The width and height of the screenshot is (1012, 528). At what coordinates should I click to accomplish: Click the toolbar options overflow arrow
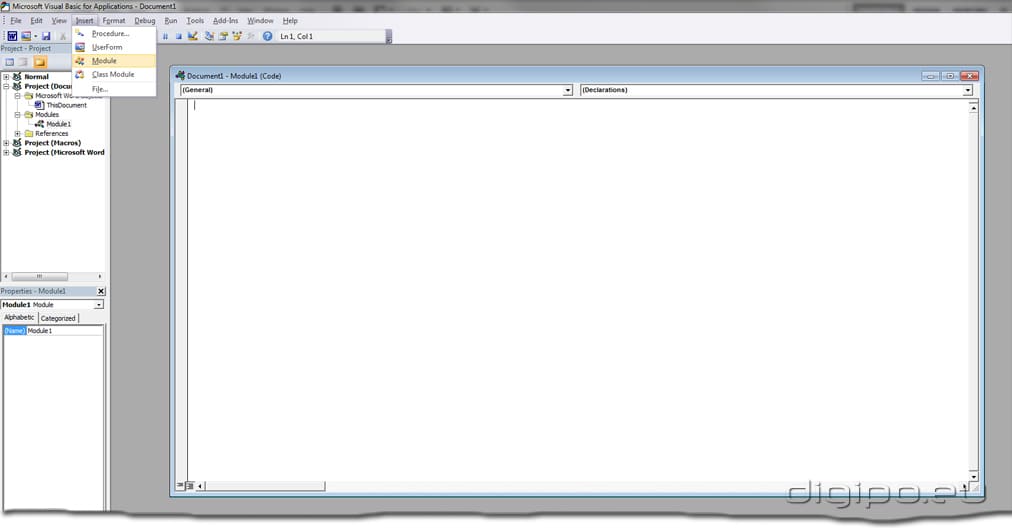(389, 38)
